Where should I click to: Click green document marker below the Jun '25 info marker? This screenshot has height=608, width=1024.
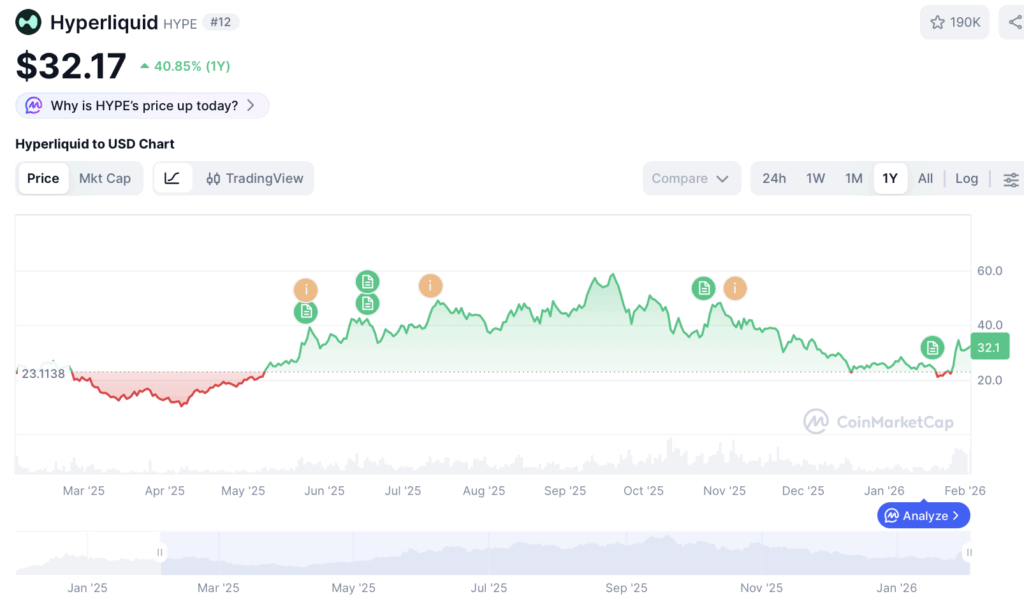pos(306,312)
